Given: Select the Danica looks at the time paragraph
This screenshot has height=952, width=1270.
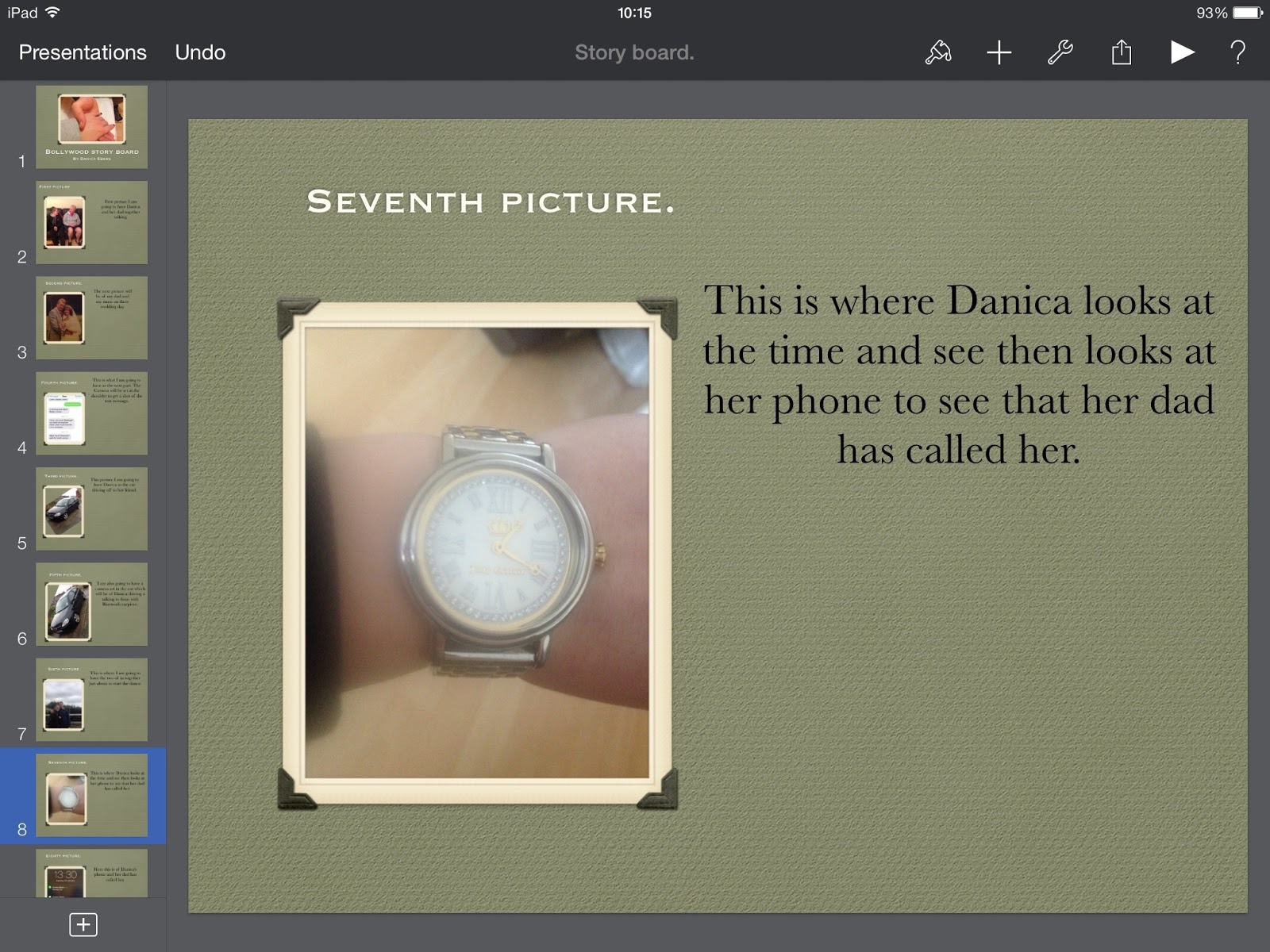Looking at the screenshot, I should click(x=959, y=374).
